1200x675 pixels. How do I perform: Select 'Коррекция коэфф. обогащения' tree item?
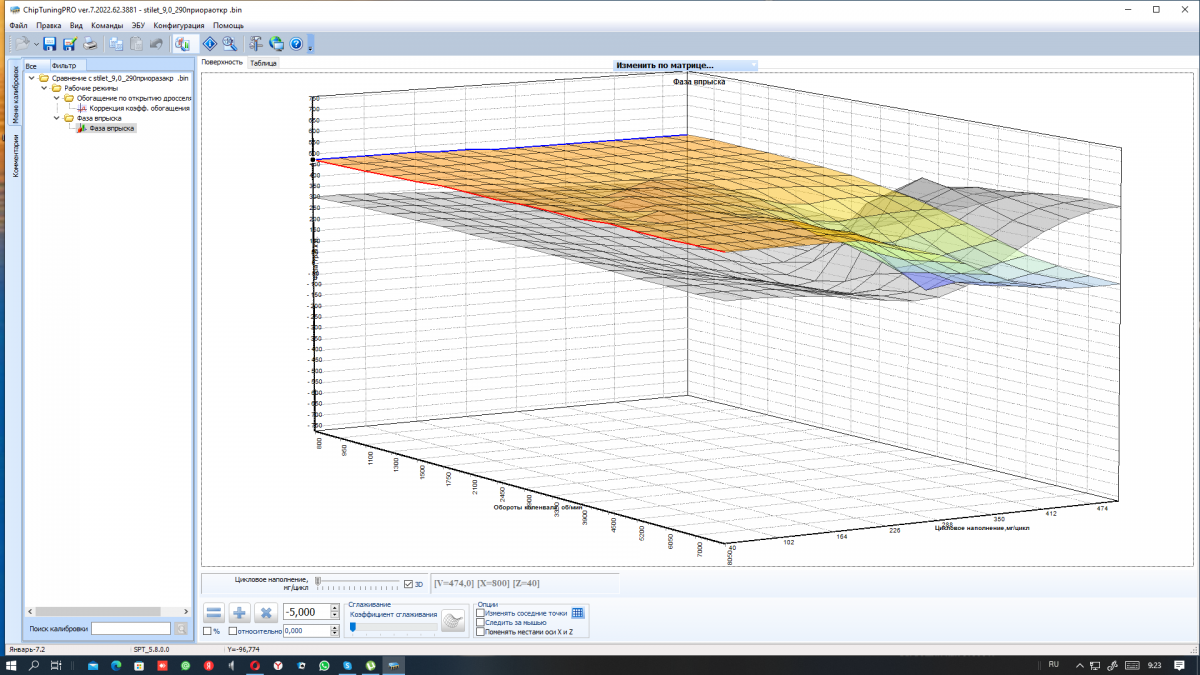139,108
